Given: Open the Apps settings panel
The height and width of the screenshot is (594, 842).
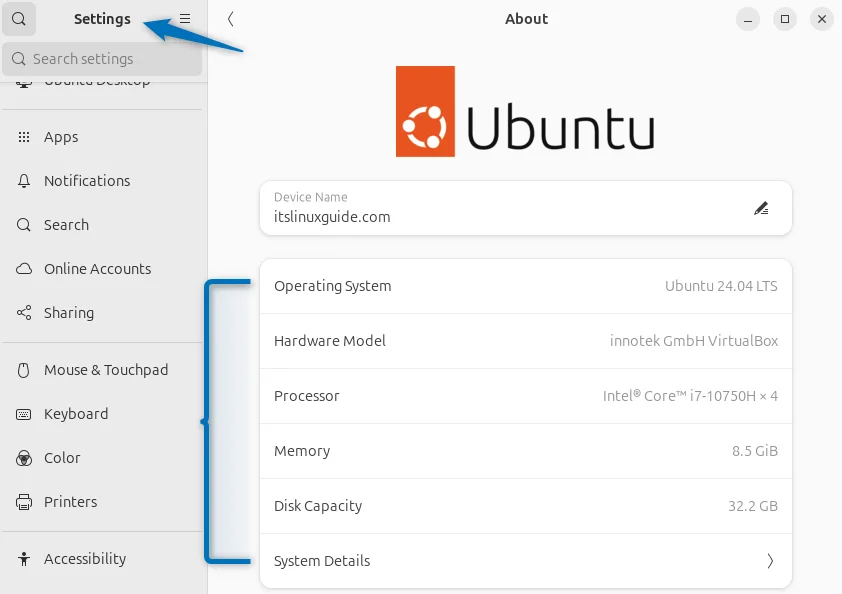Looking at the screenshot, I should point(102,137).
